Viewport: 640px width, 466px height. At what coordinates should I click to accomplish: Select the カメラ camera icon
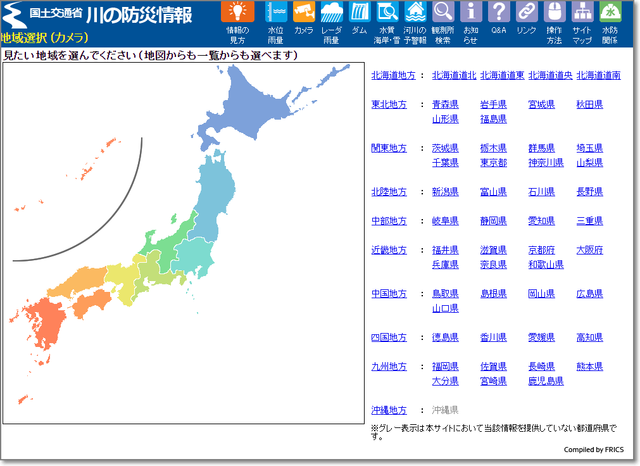tap(304, 13)
